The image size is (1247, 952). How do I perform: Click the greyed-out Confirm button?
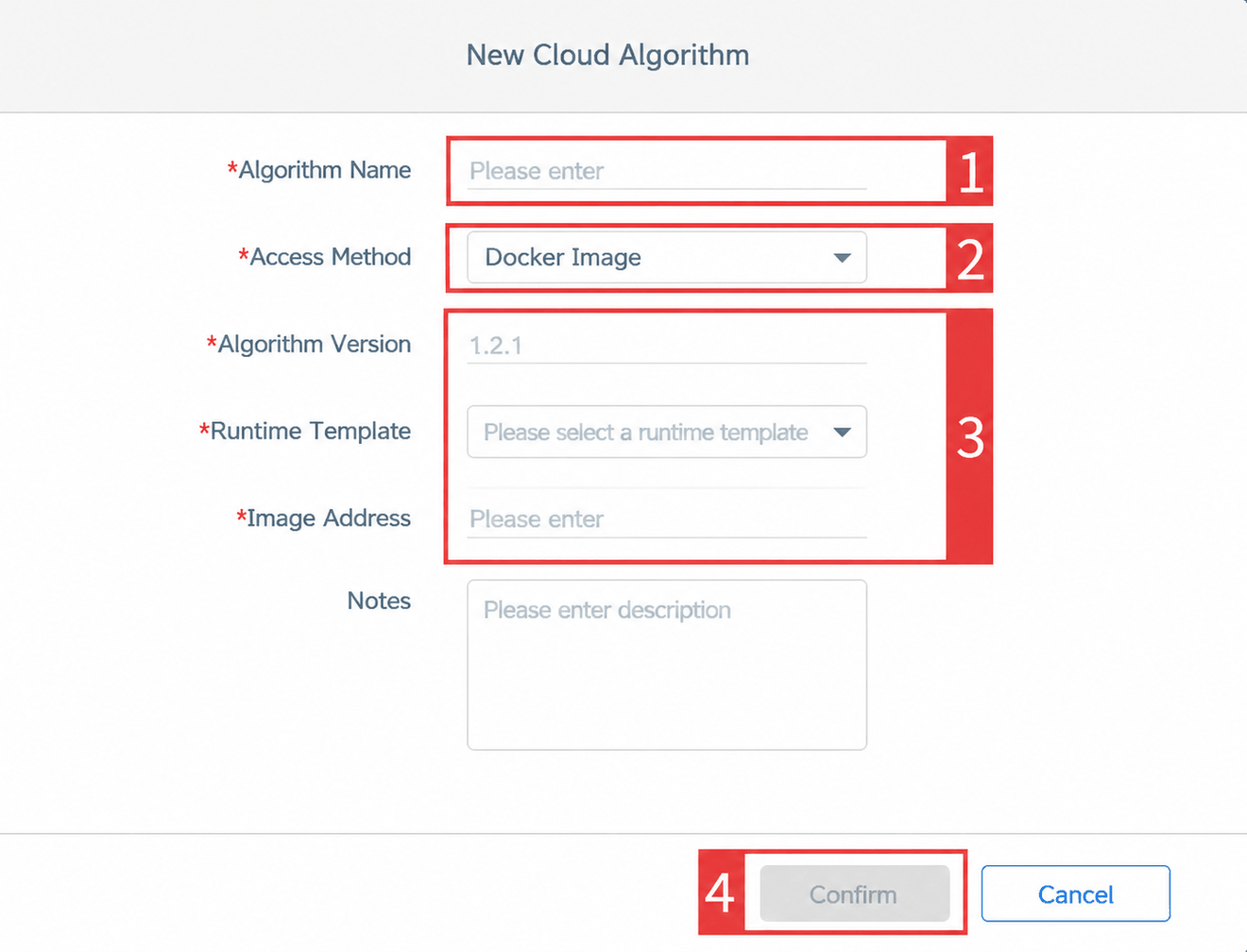coord(855,893)
